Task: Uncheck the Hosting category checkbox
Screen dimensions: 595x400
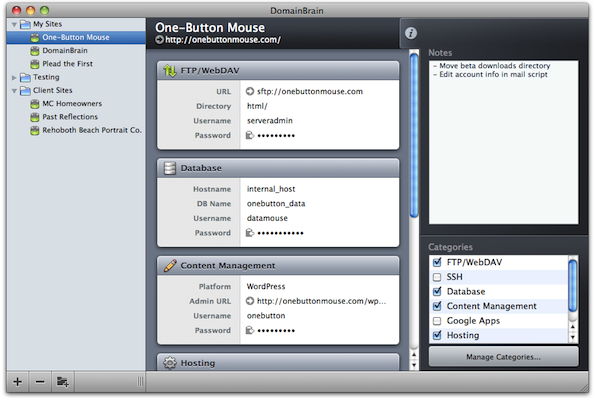Action: click(x=437, y=335)
